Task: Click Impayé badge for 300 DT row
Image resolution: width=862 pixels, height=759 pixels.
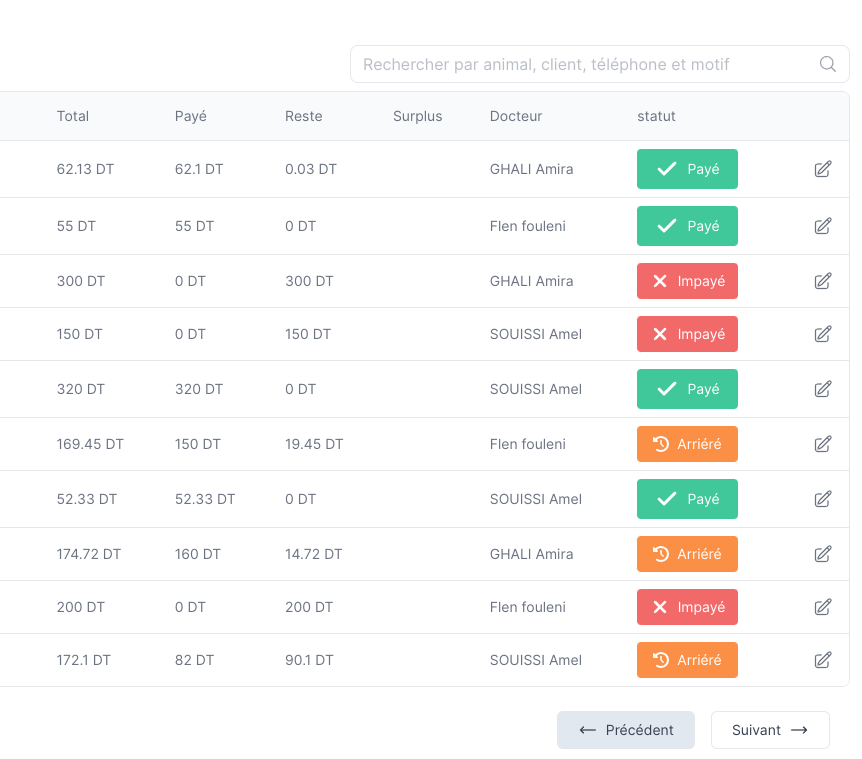Action: 687,281
